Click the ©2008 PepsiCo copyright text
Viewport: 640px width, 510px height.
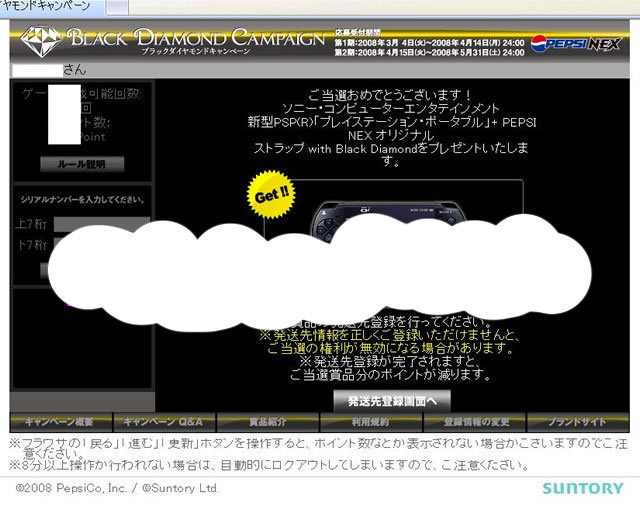tap(117, 488)
